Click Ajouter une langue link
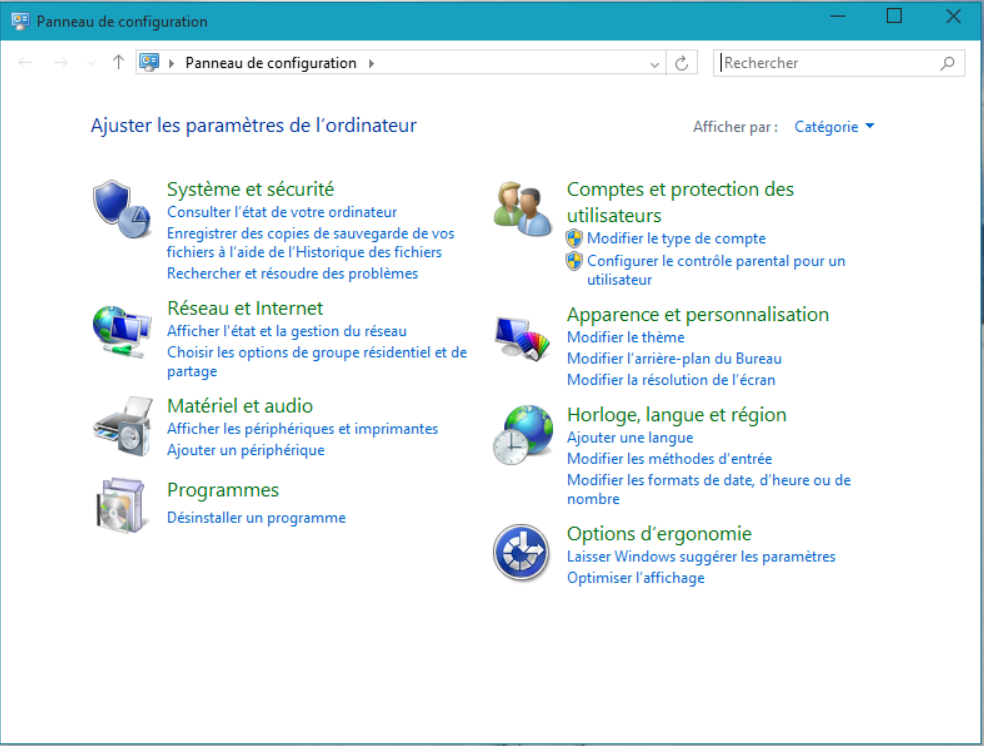984x746 pixels. pyautogui.click(x=630, y=437)
